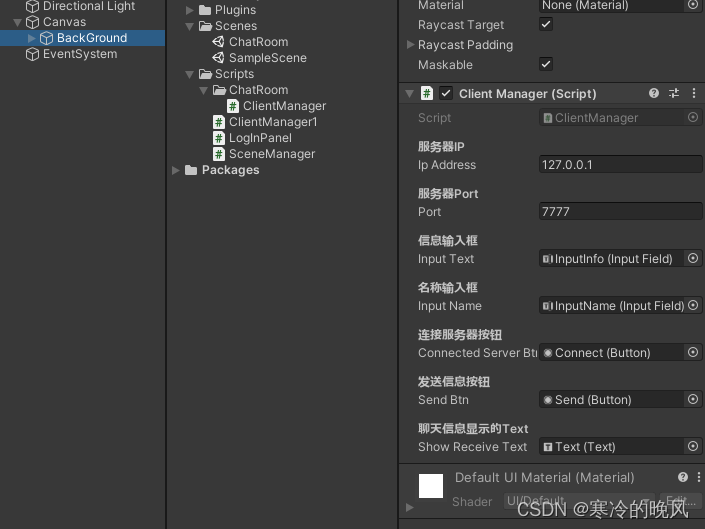
Task: Click the Connect (Button) reference field
Action: pos(611,352)
